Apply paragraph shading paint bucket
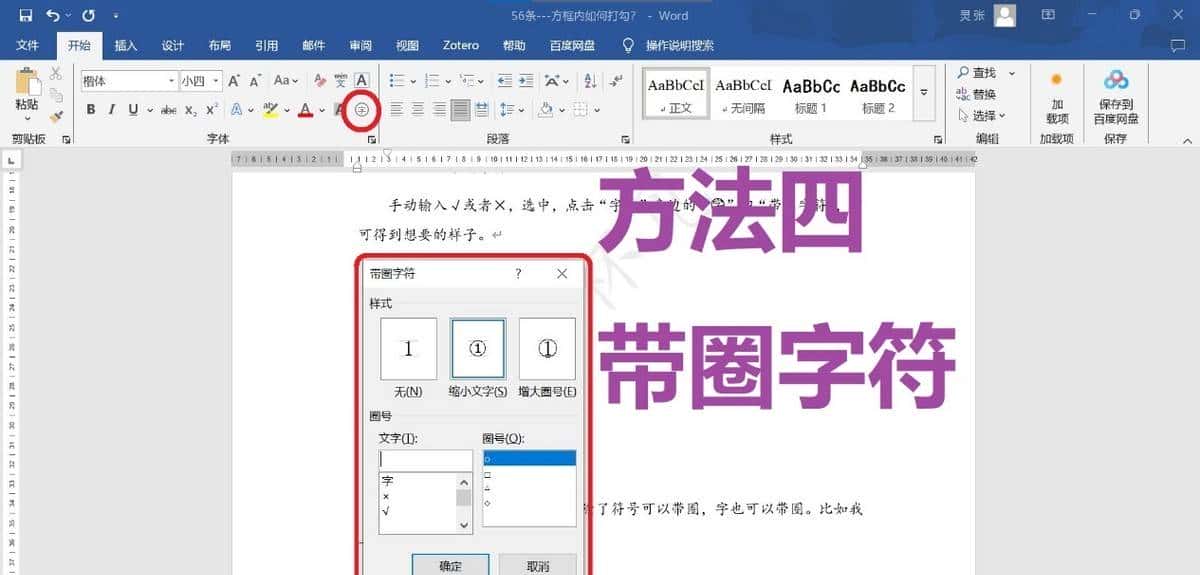 tap(547, 110)
